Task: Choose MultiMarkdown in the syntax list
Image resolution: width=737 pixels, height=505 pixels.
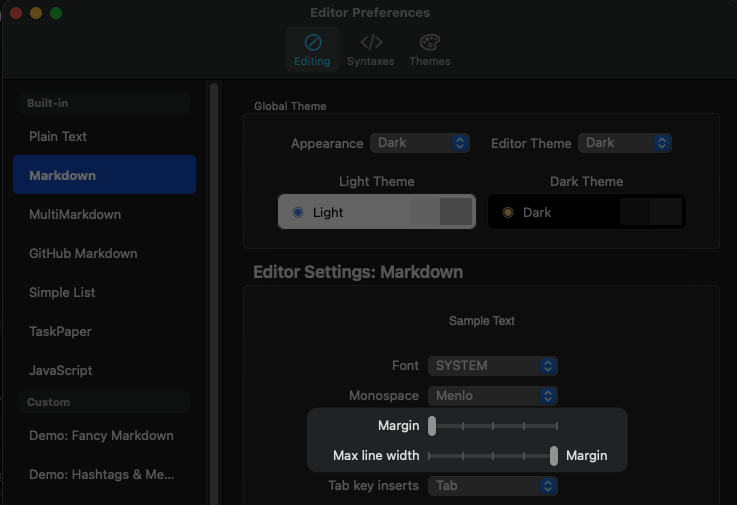Action: click(x=104, y=214)
